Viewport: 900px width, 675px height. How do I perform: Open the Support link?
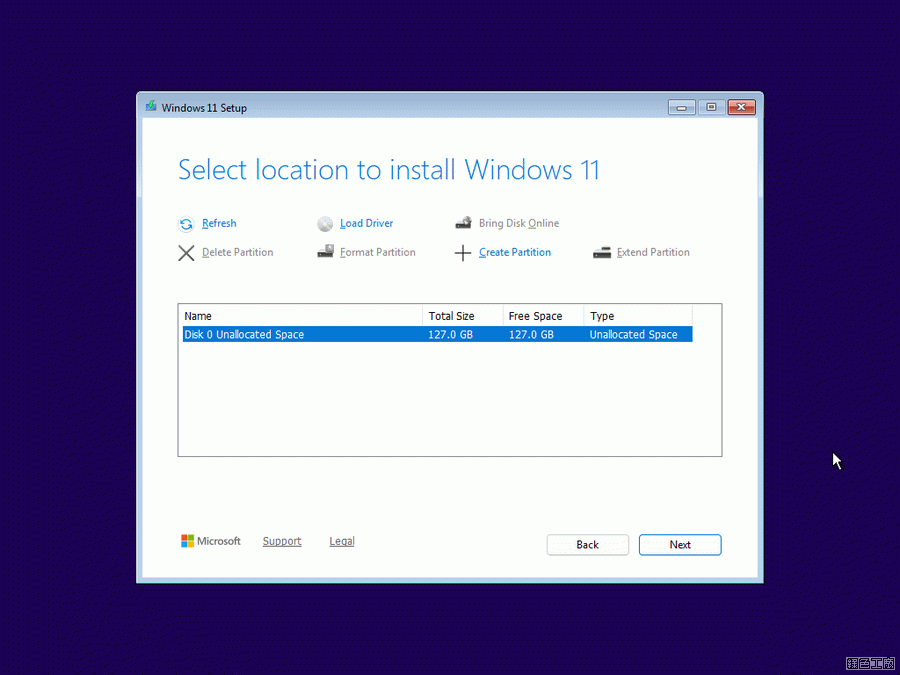click(282, 541)
